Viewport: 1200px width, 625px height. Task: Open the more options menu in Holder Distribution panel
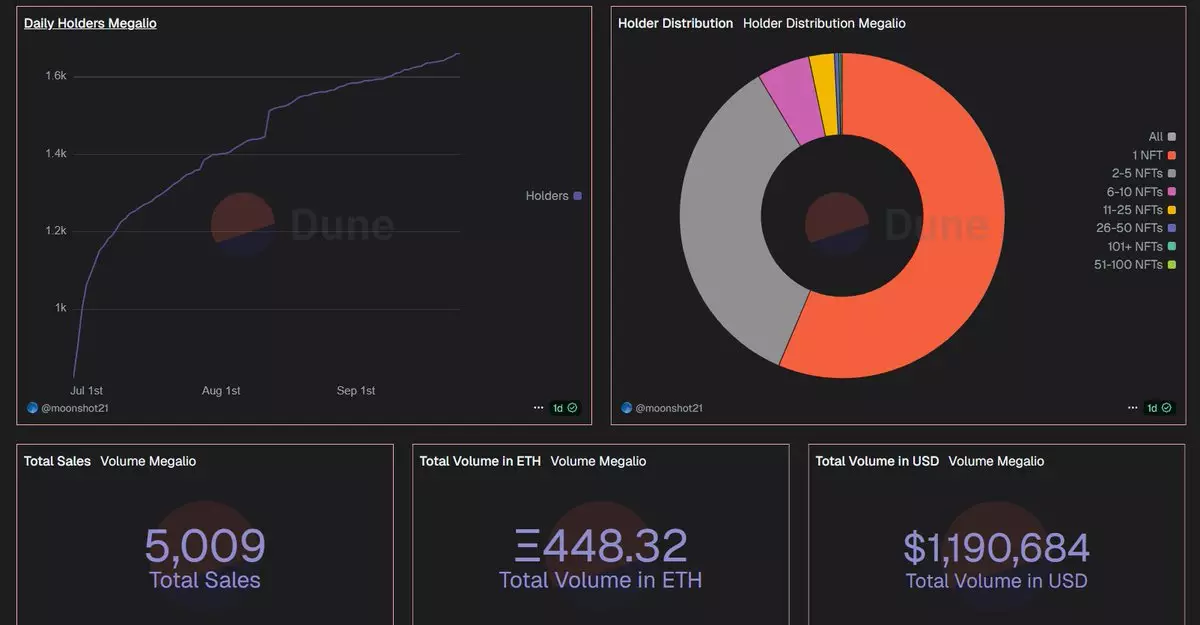click(x=1133, y=408)
